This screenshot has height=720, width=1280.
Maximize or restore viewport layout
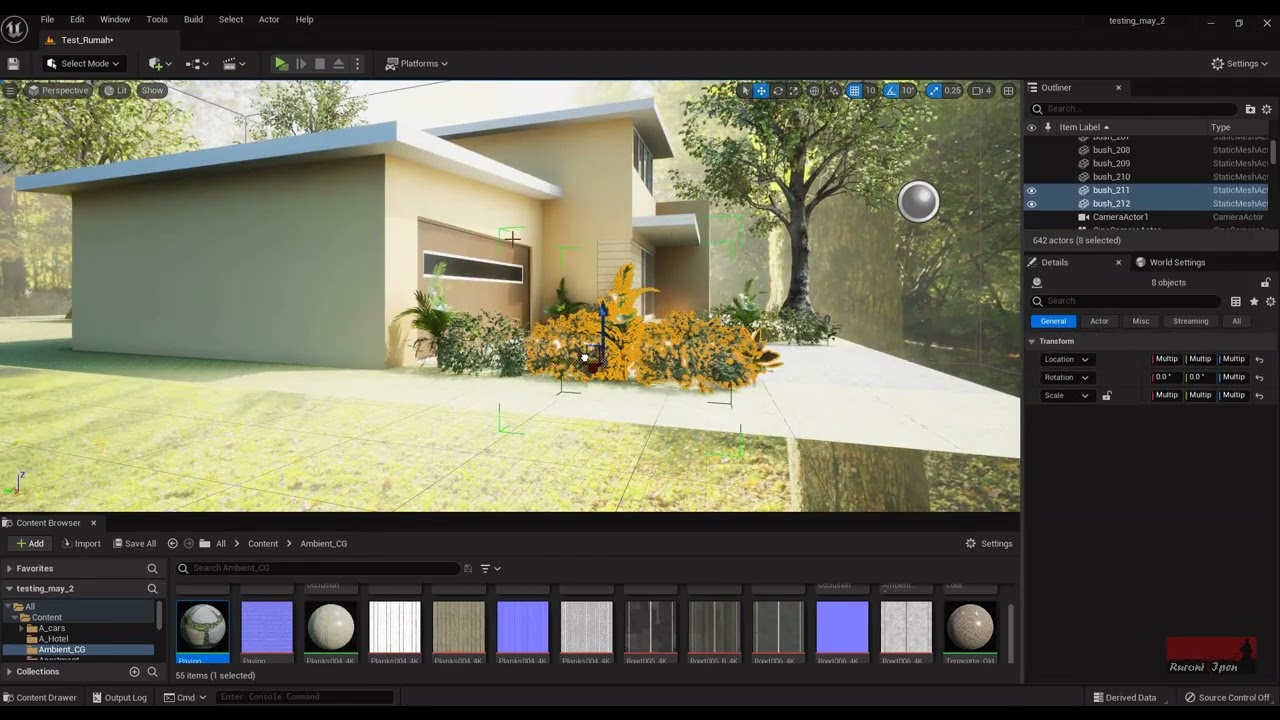coord(1008,91)
